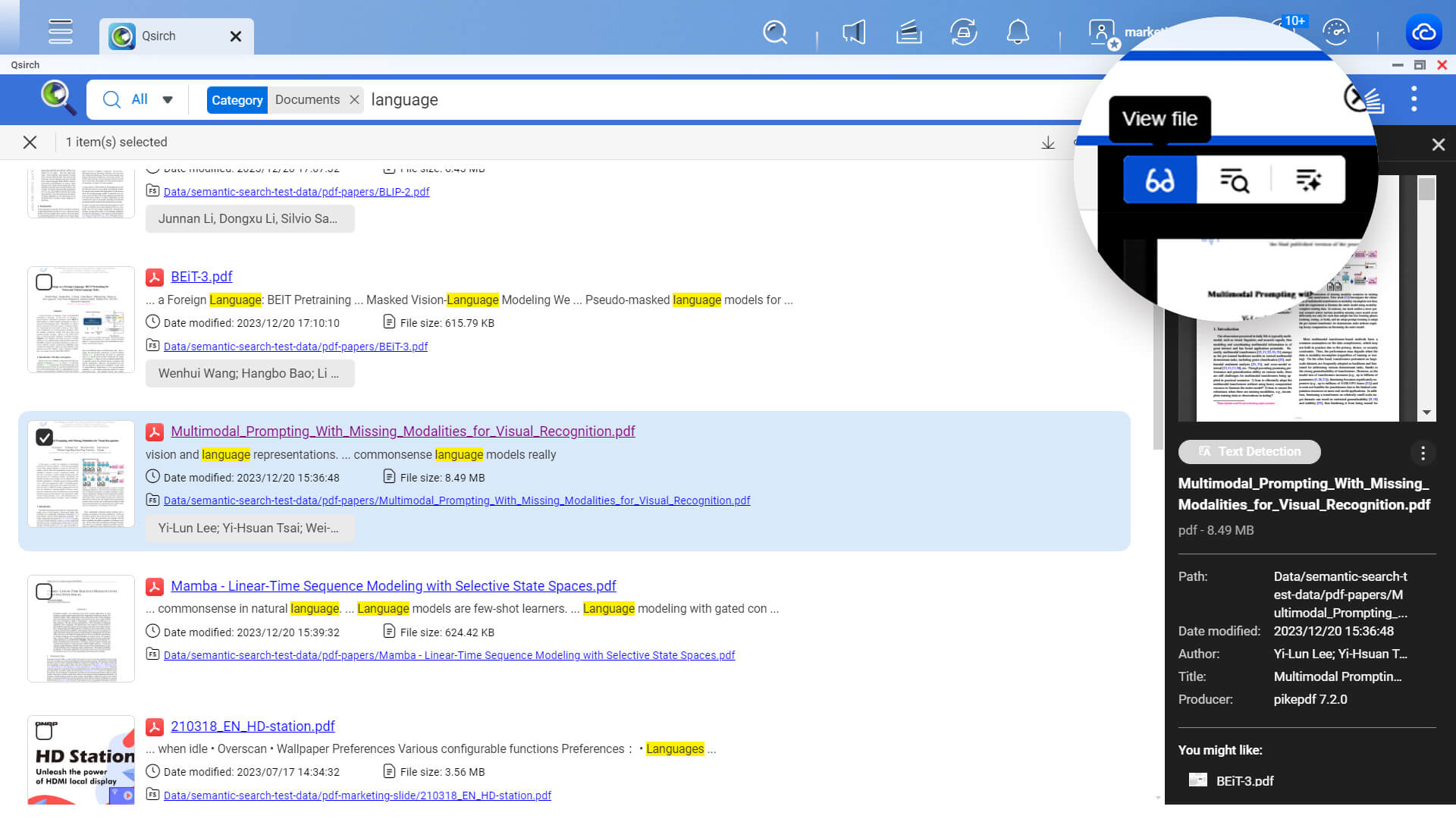Screen dimensions: 1456x819
Task: Switch to the Qsirch tab
Action: pyautogui.click(x=159, y=36)
